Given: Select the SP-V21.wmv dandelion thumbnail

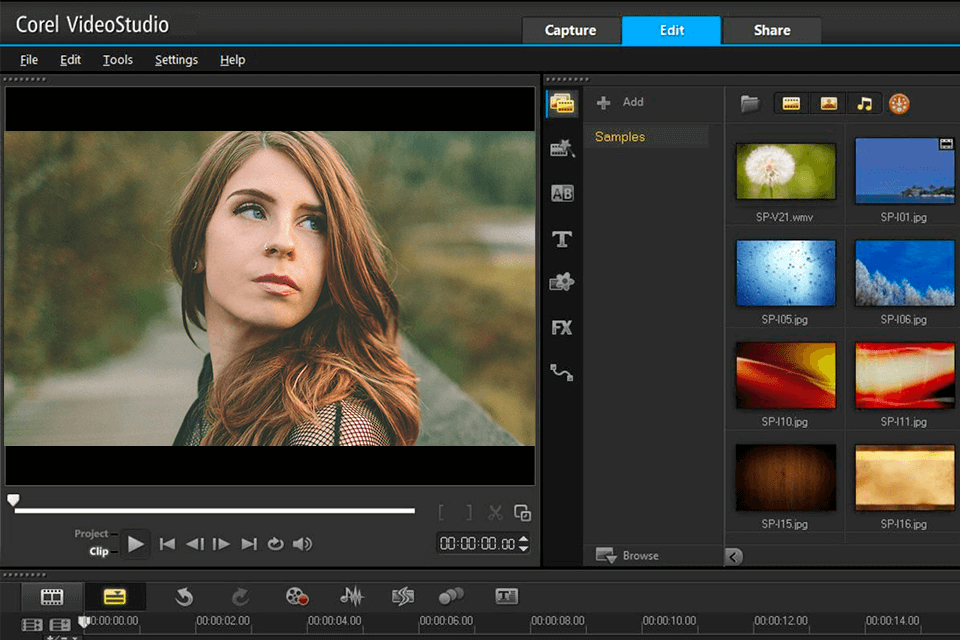Looking at the screenshot, I should tap(786, 171).
